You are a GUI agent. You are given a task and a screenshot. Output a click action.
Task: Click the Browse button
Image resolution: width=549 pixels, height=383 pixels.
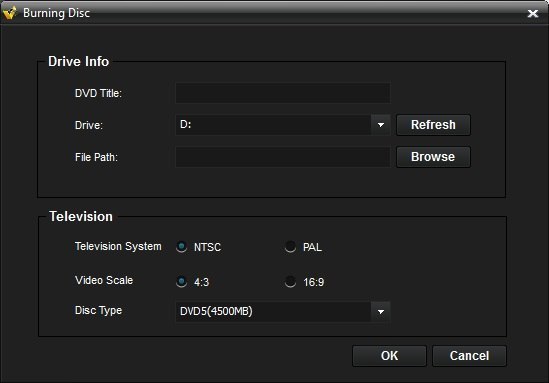coord(433,157)
